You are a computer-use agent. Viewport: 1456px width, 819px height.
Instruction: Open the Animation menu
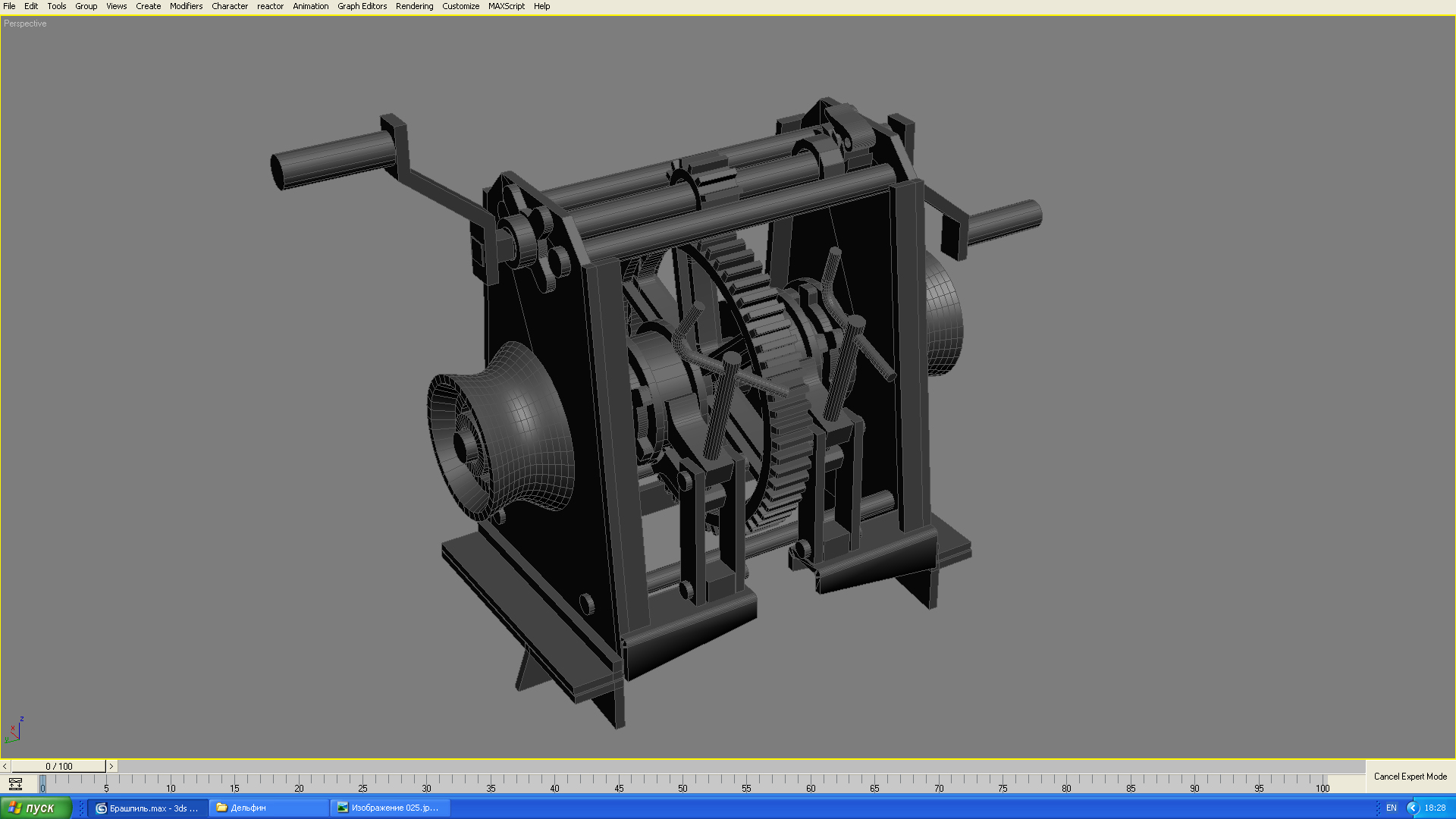(311, 6)
